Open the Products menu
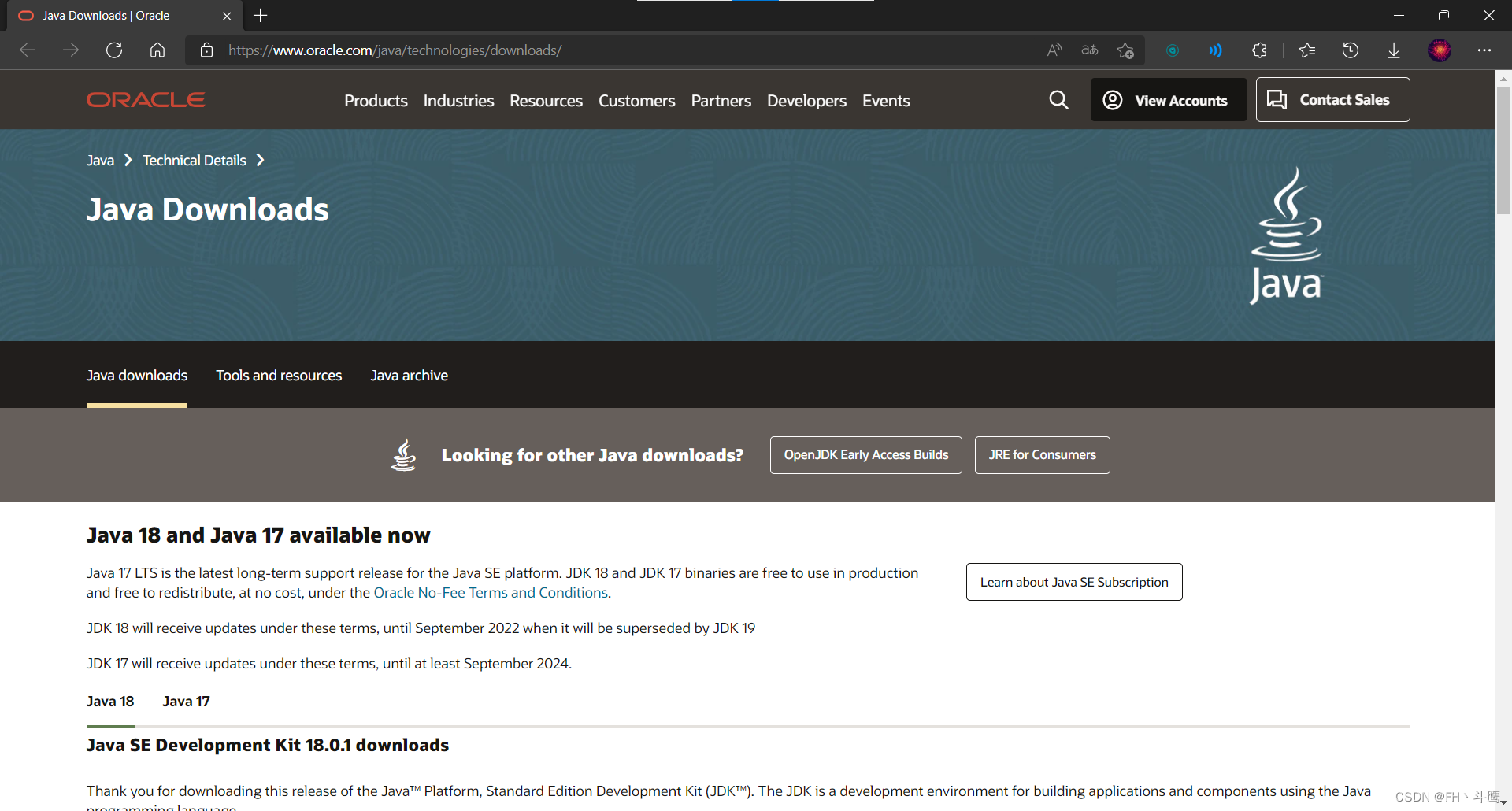 (376, 101)
